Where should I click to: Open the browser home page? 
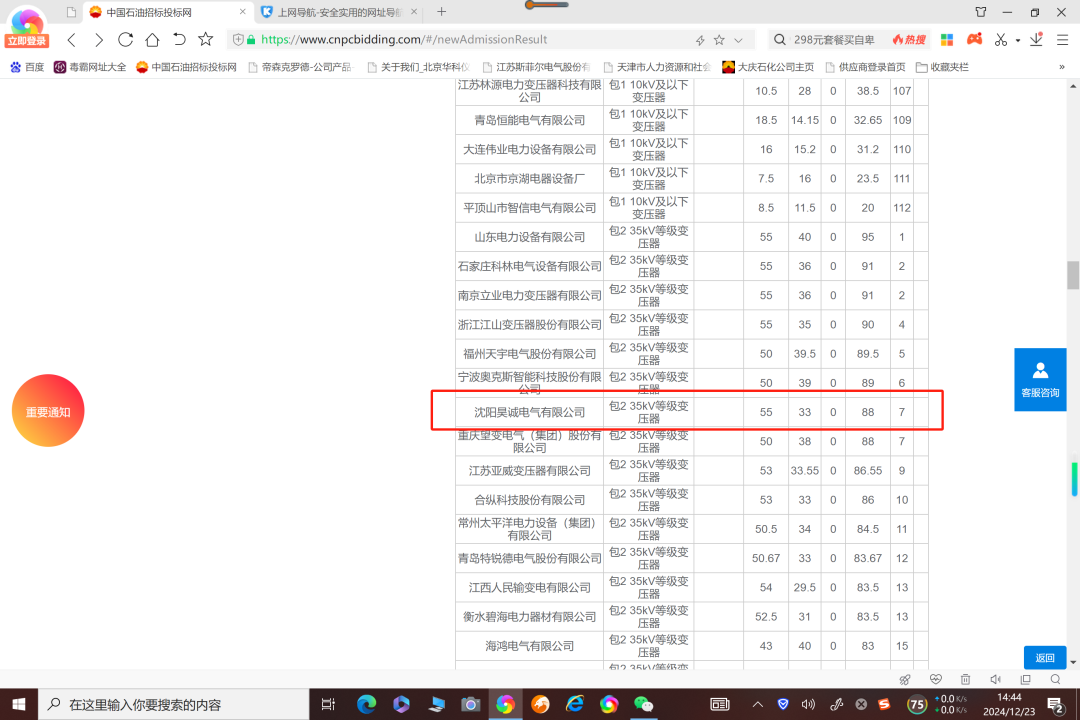pos(152,40)
